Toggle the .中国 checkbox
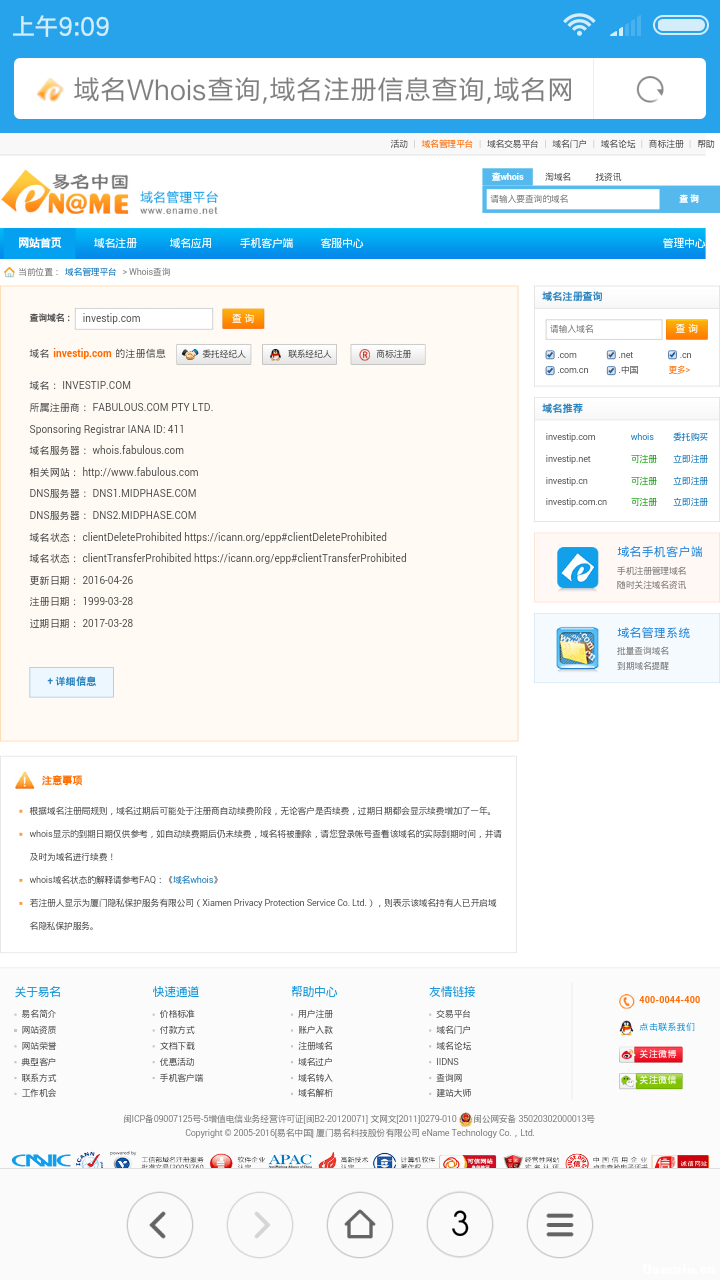 click(x=611, y=370)
